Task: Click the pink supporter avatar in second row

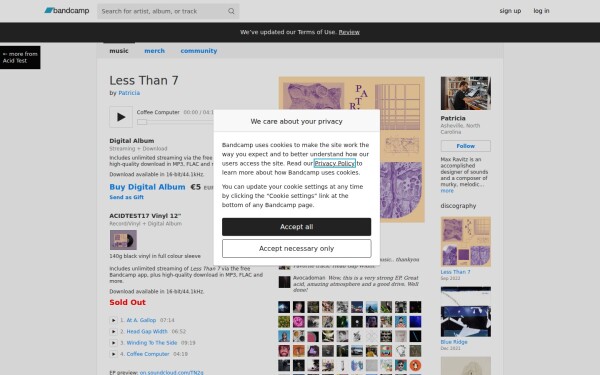Action: coord(298,321)
